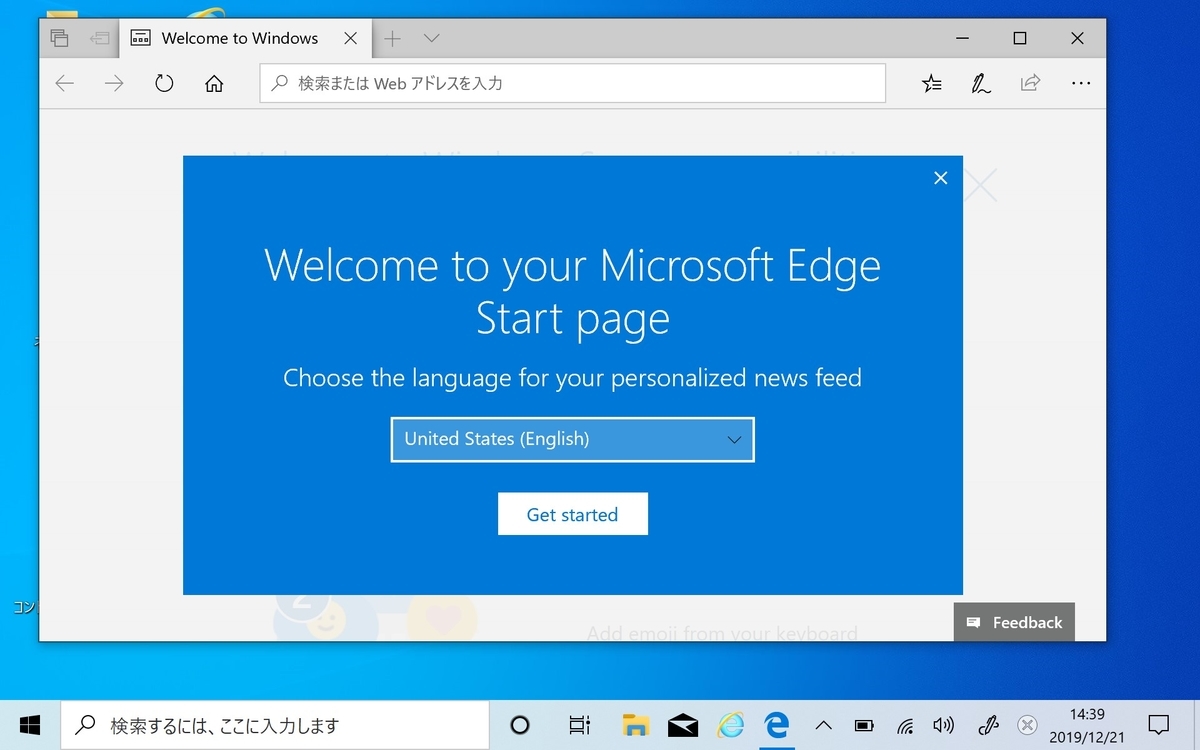The image size is (1200, 750).
Task: Open the volume speaker tray icon
Action: click(943, 725)
